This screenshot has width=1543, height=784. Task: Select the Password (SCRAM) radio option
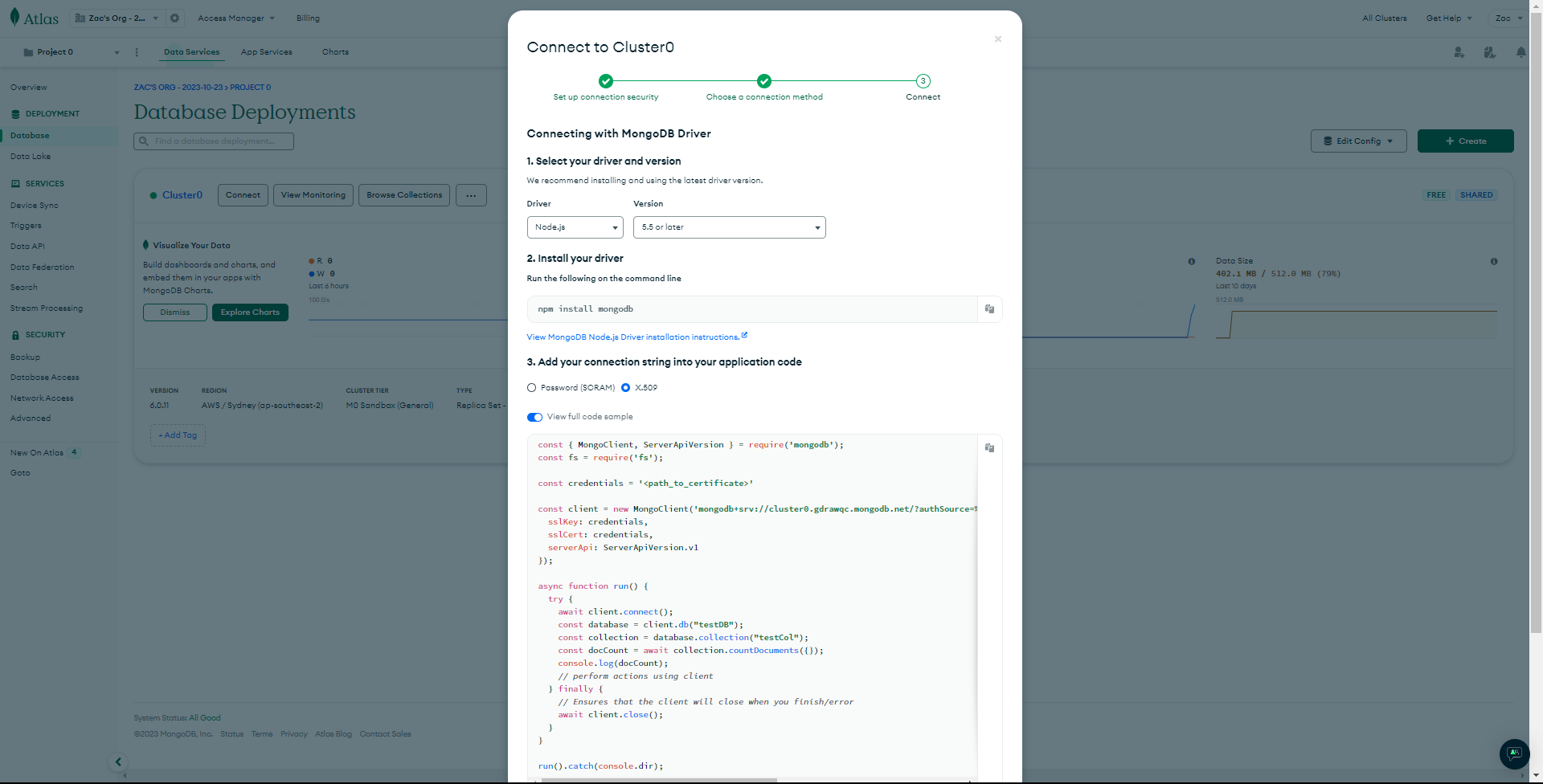point(532,388)
